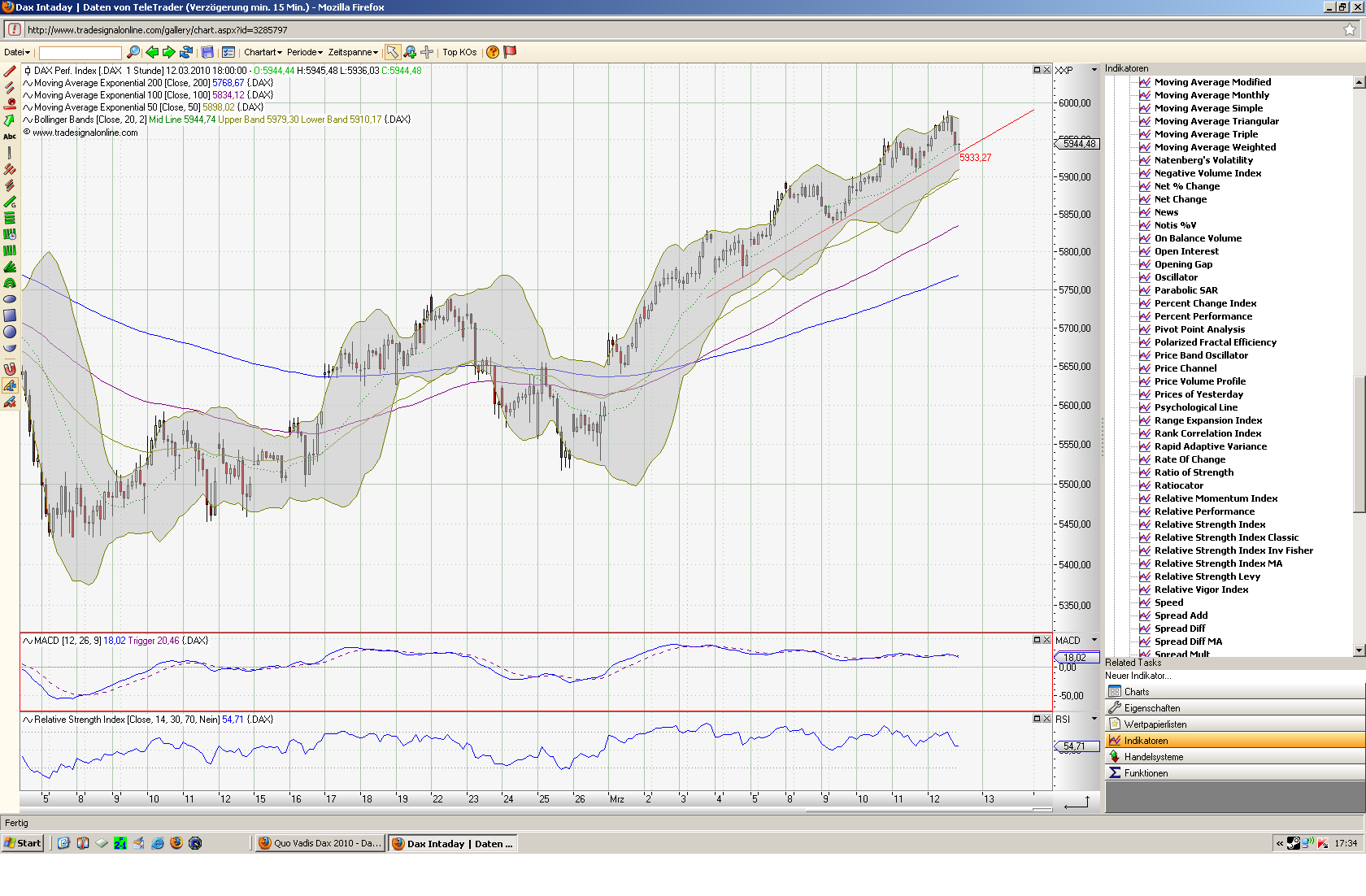This screenshot has height=896, width=1366.
Task: Open the properties checklist icon
Action: point(228,52)
